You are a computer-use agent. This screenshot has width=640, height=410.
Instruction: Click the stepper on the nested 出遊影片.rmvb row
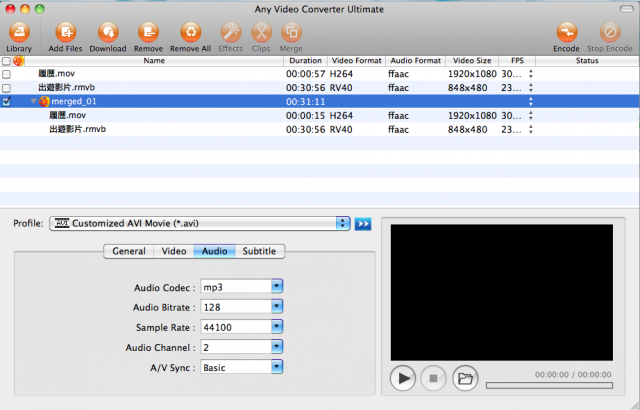coord(531,129)
